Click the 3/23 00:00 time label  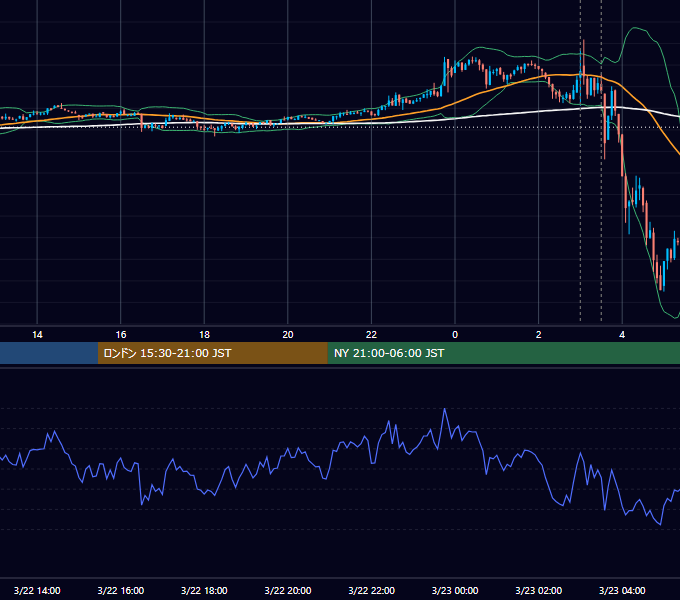pyautogui.click(x=455, y=590)
